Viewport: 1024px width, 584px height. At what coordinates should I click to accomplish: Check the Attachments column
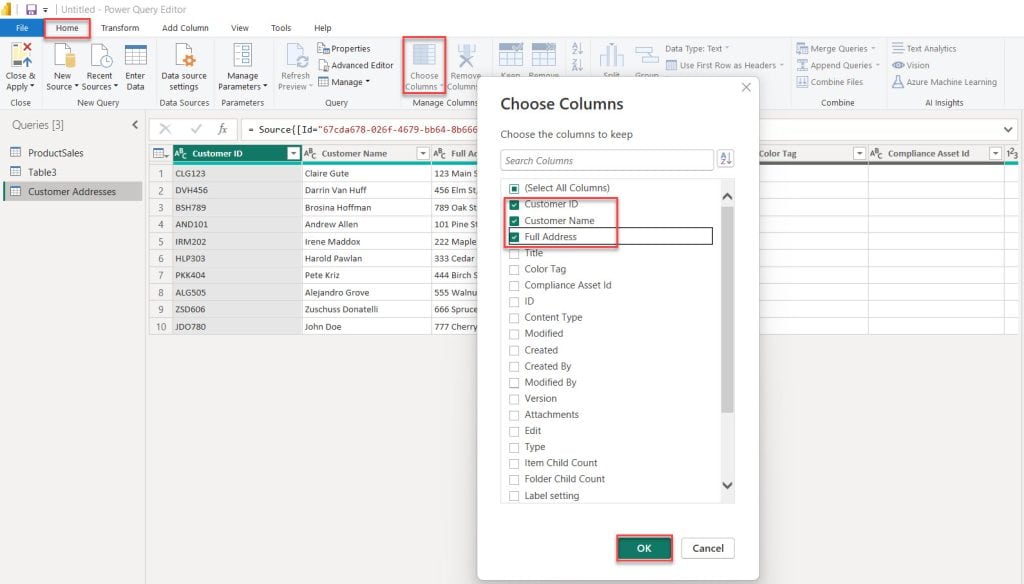[x=514, y=415]
